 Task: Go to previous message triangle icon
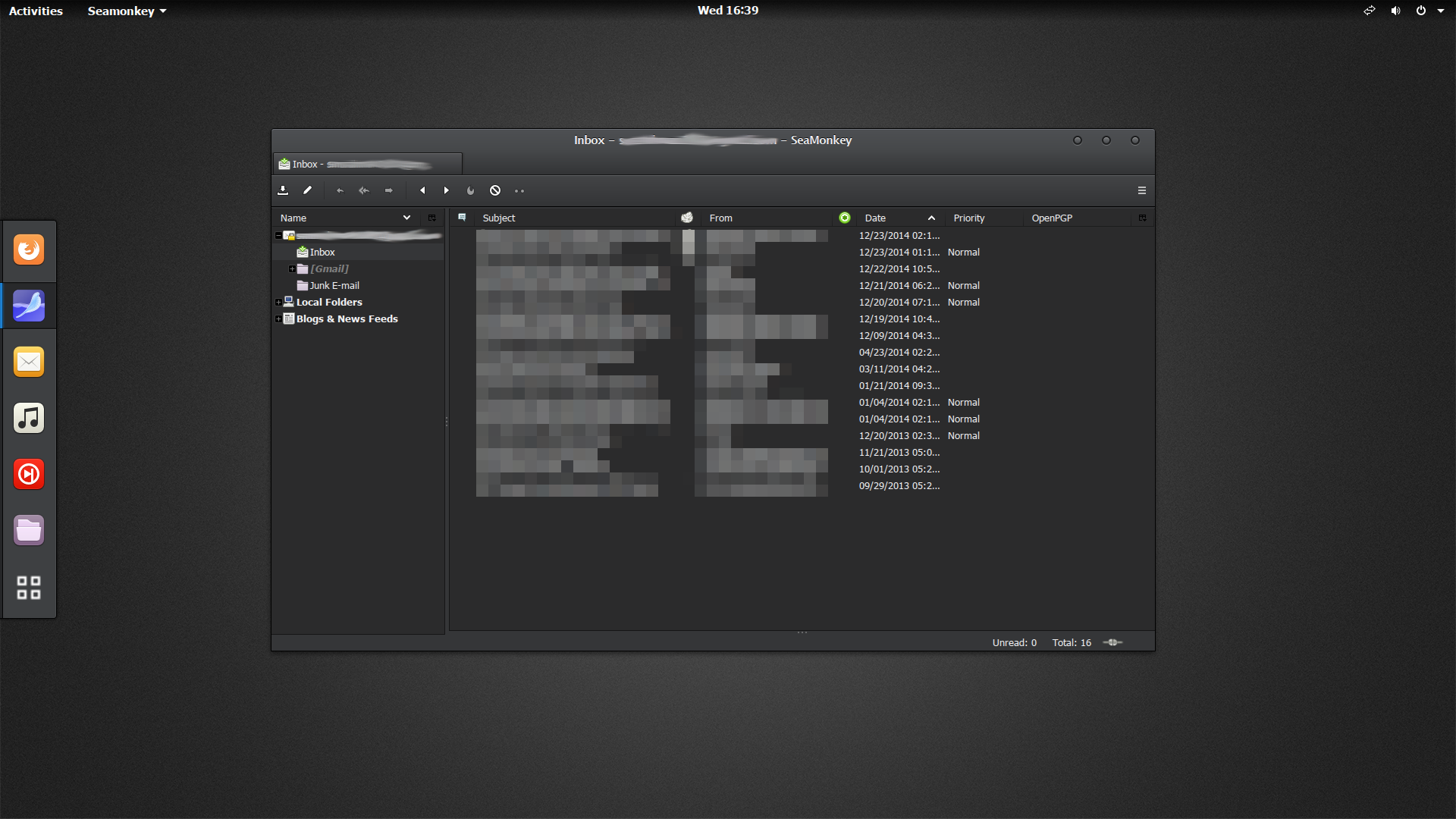point(422,190)
